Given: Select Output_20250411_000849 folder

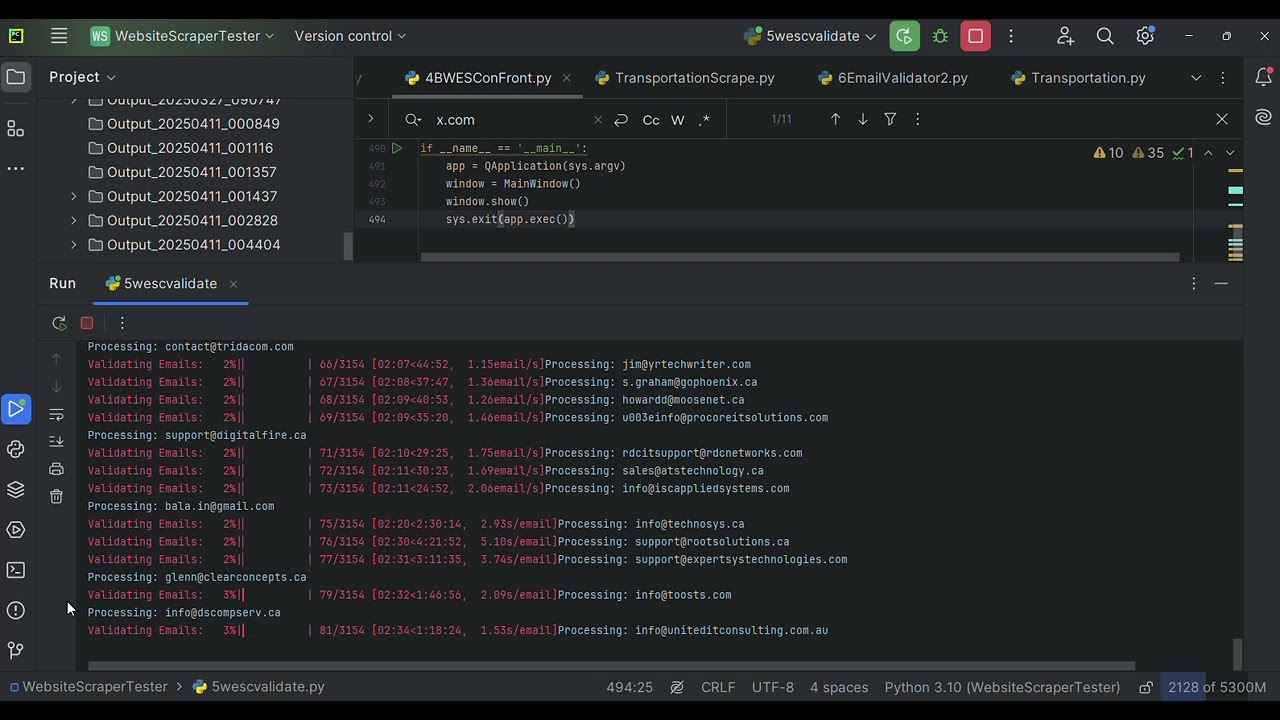Looking at the screenshot, I should point(193,124).
